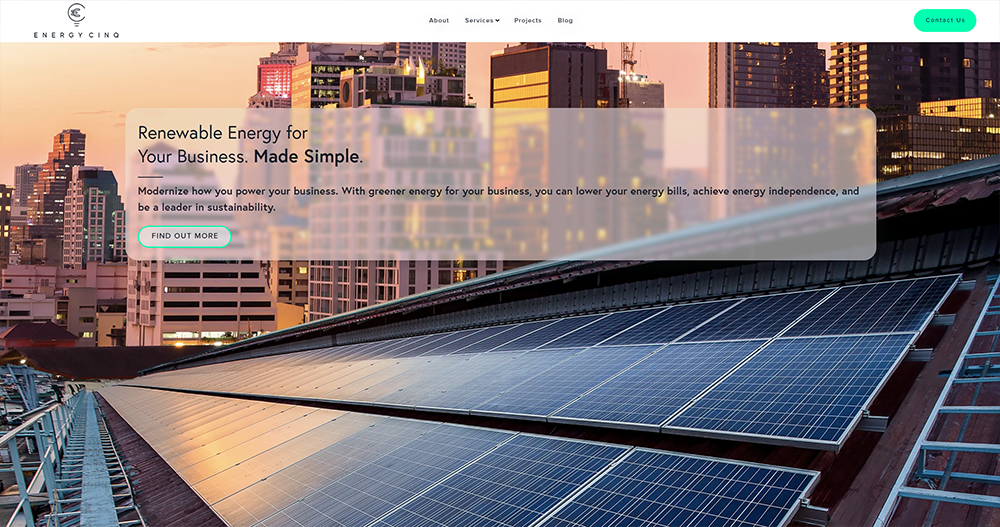Open the Services menu item
The width and height of the screenshot is (1000, 527).
(478, 21)
